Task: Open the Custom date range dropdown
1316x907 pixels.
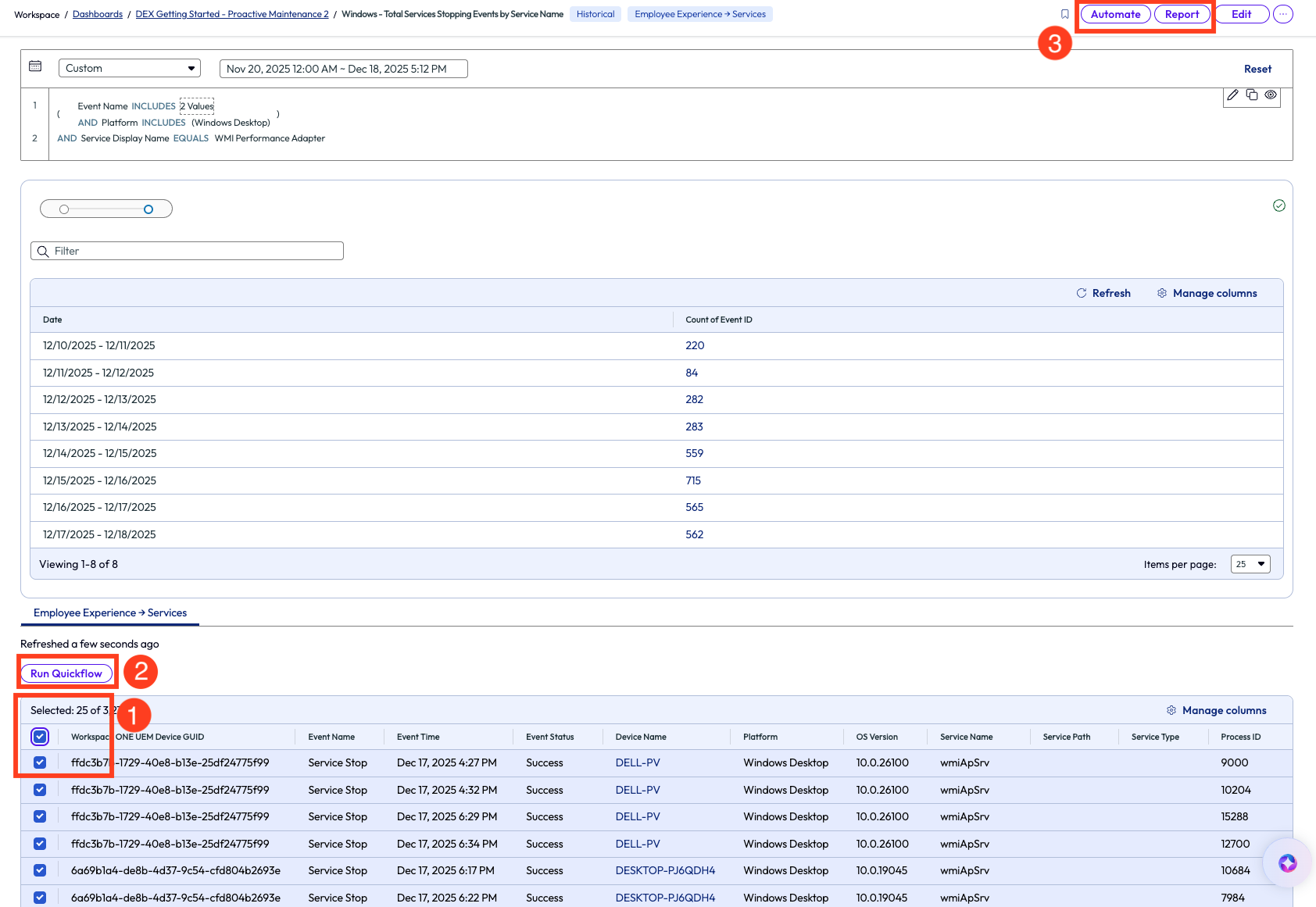Action: tap(130, 69)
